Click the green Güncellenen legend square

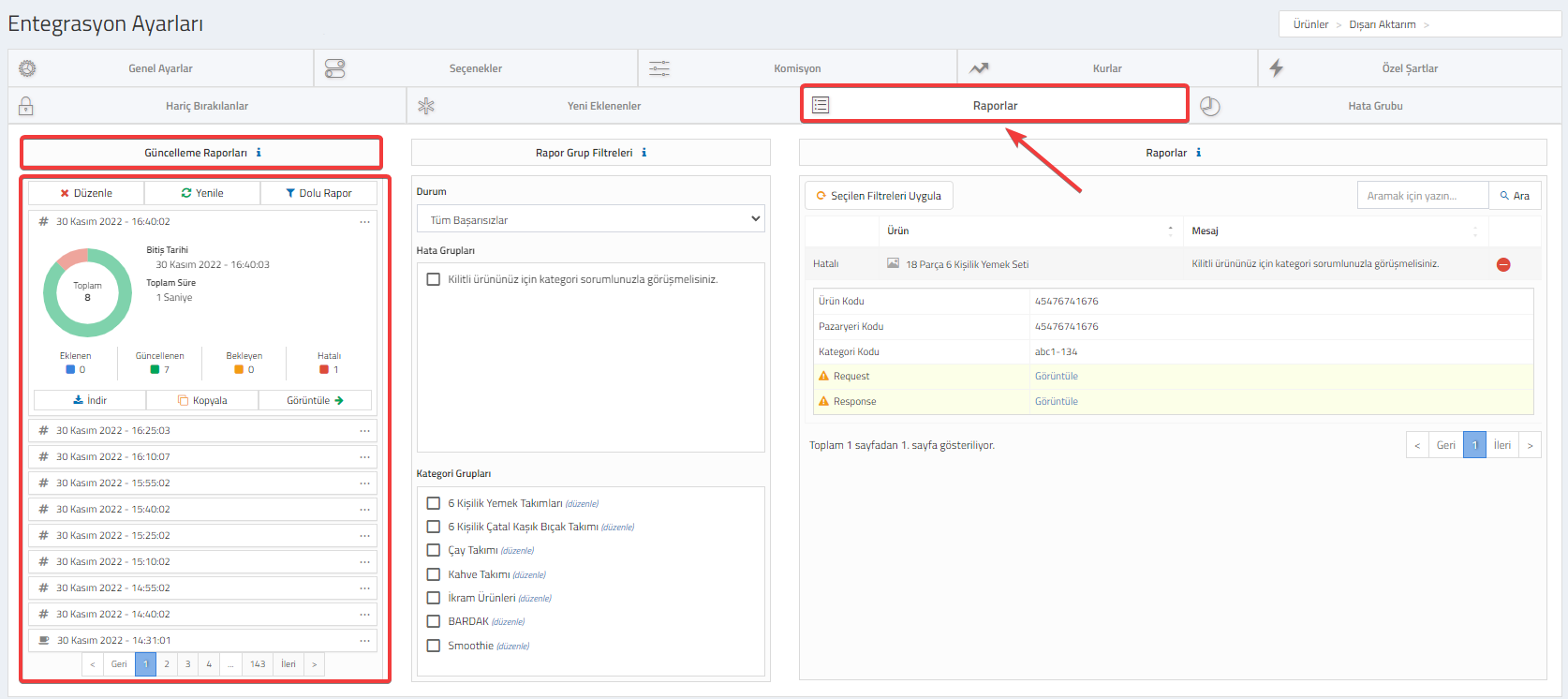(x=155, y=369)
